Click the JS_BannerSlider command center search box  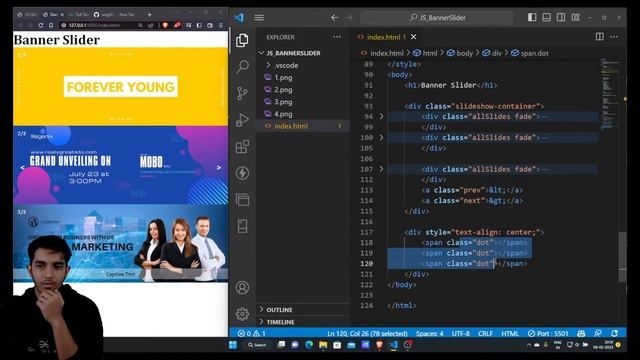437,18
